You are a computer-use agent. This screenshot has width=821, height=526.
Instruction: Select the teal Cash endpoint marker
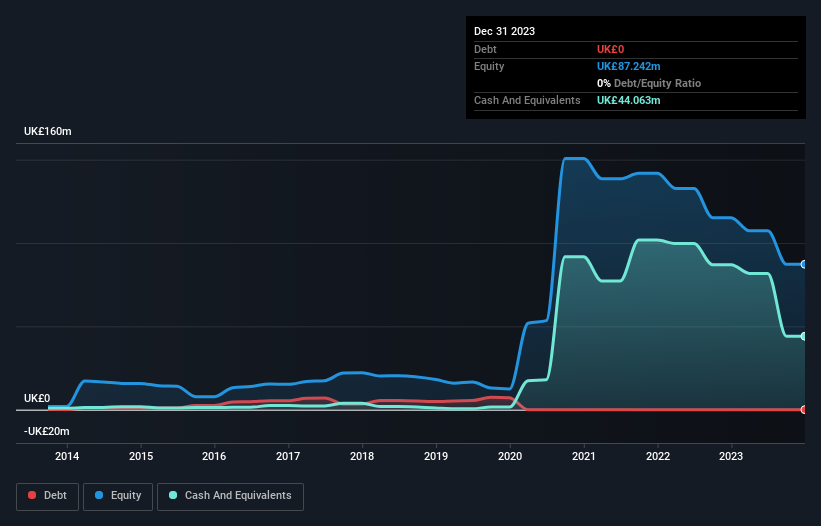click(804, 337)
